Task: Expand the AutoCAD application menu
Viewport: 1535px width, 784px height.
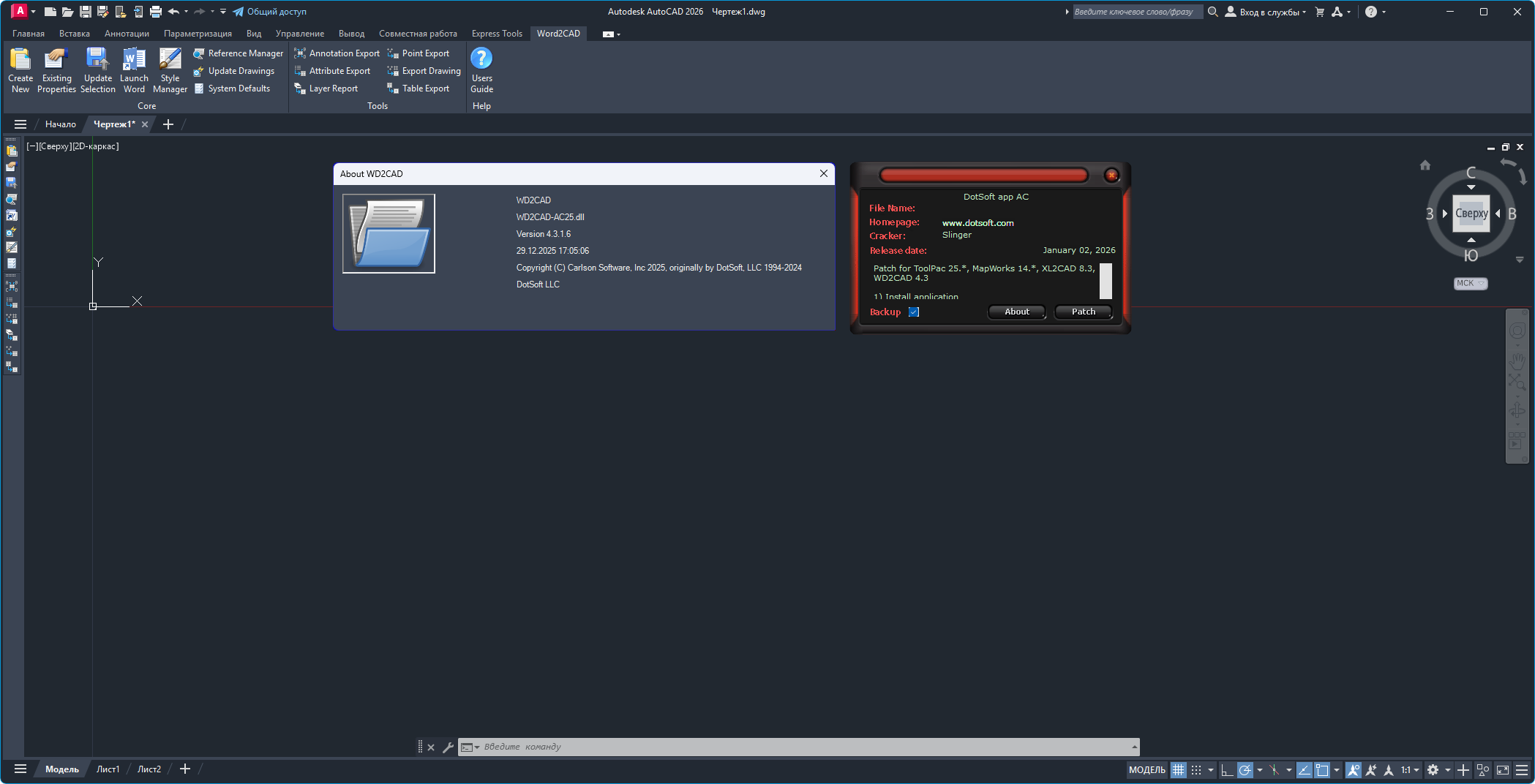Action: click(20, 11)
